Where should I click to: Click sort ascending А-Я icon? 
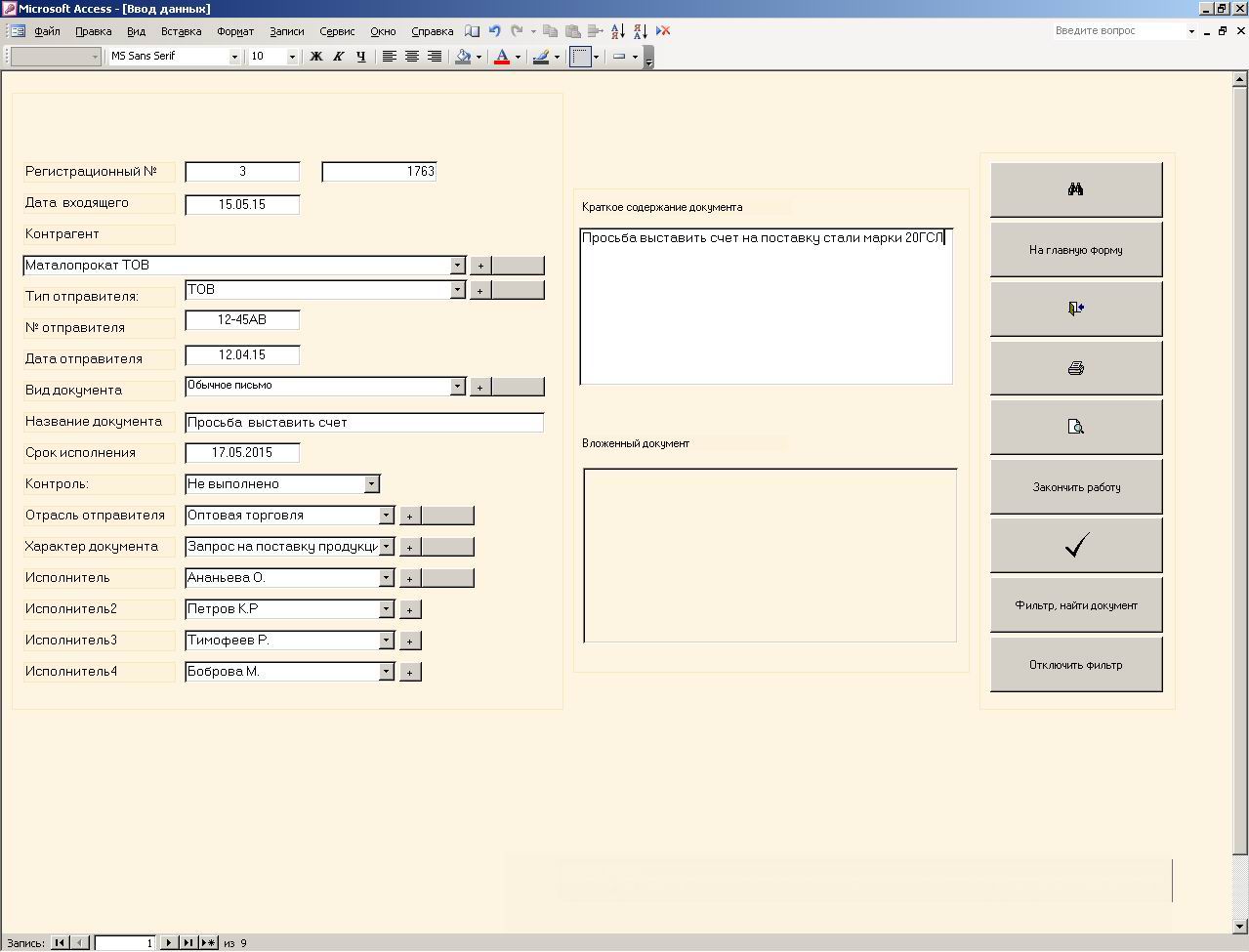[x=618, y=31]
